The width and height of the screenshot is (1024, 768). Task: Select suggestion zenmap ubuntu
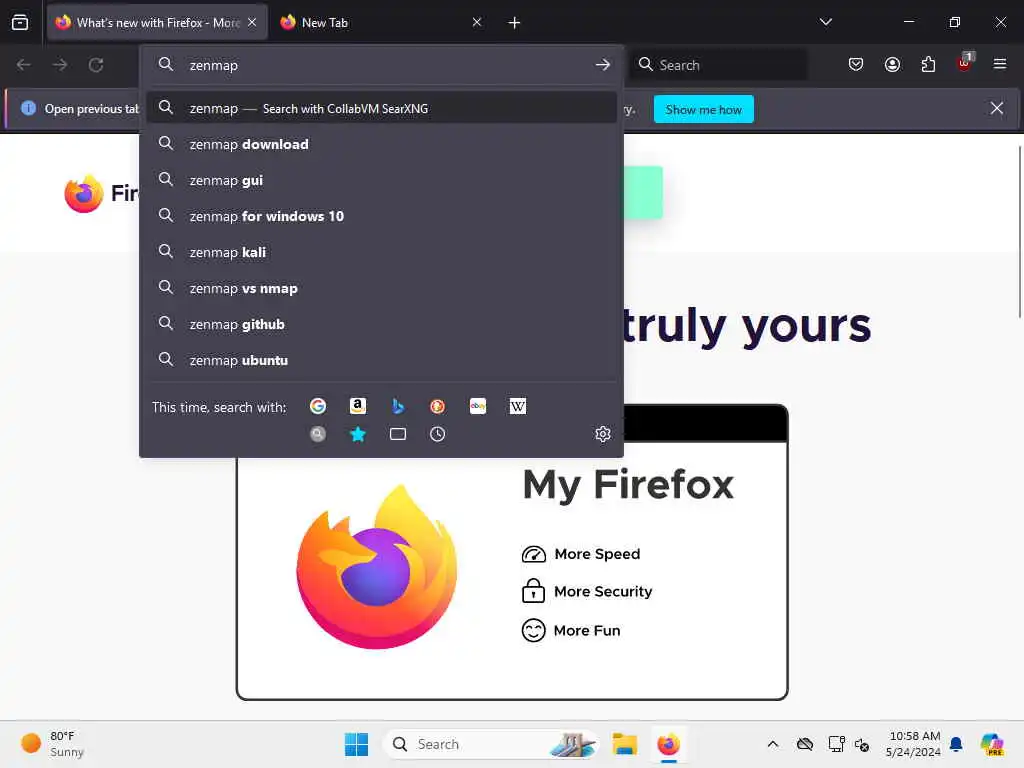click(381, 360)
